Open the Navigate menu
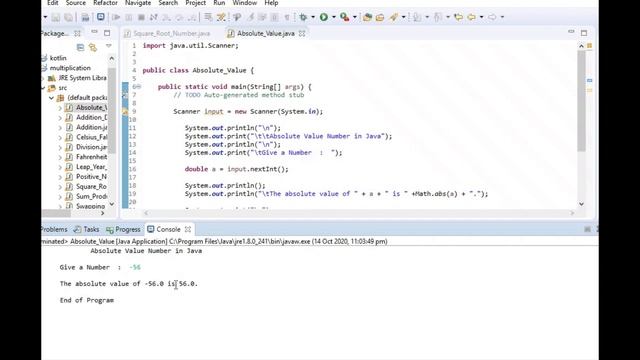This screenshot has width=640, height=360. 138,3
